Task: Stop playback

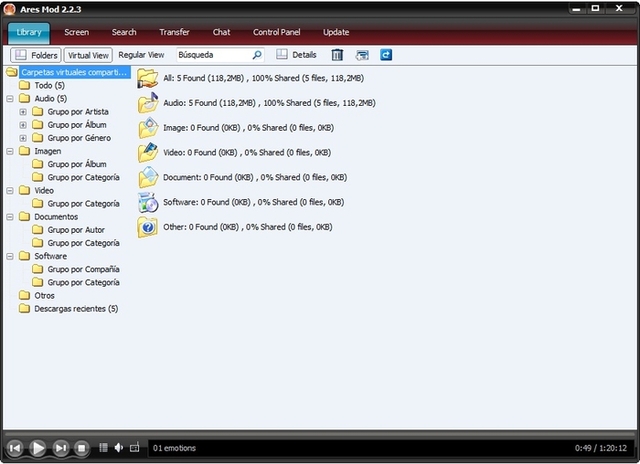Action: 81,448
